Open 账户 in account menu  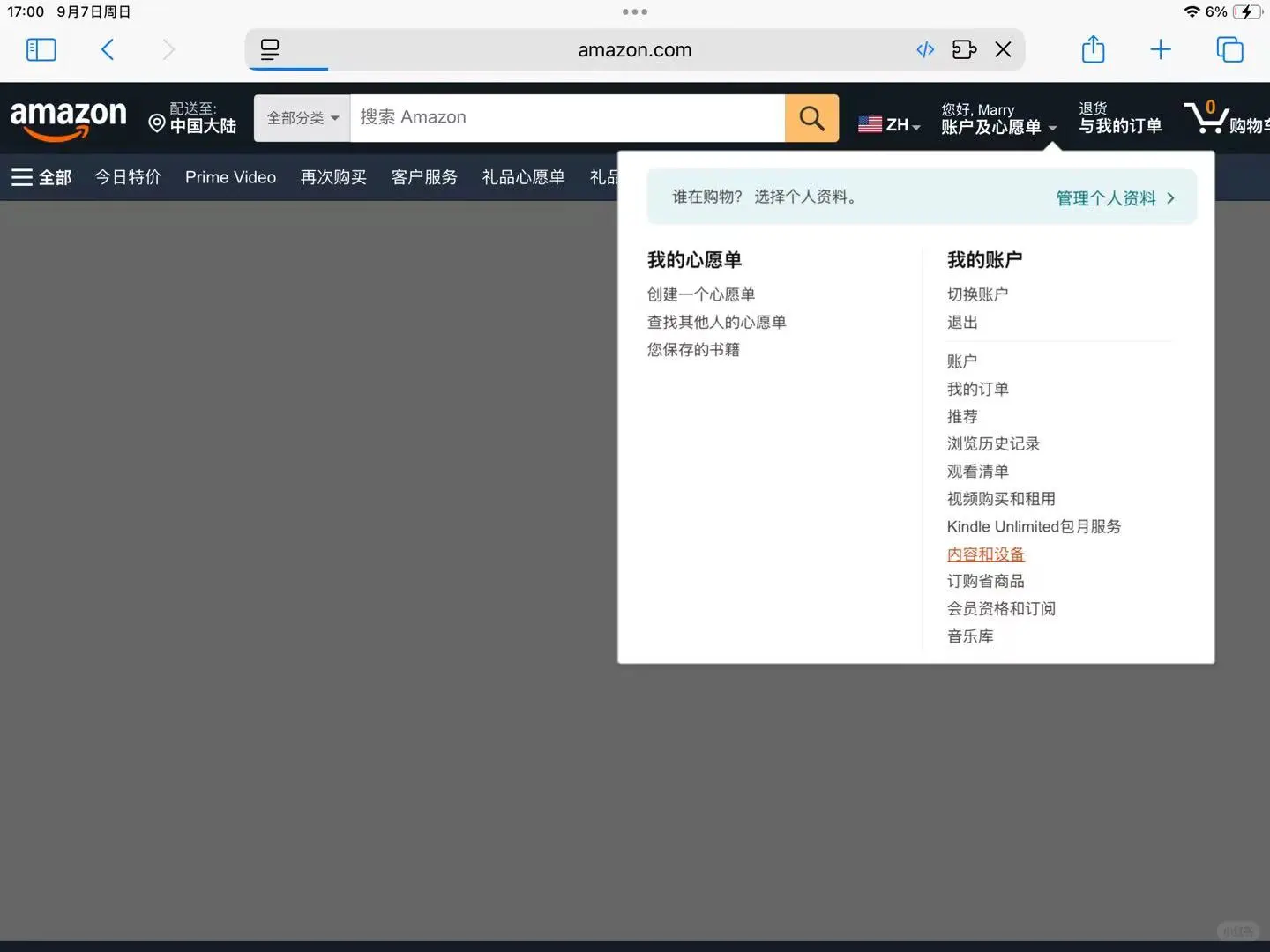[x=962, y=361]
